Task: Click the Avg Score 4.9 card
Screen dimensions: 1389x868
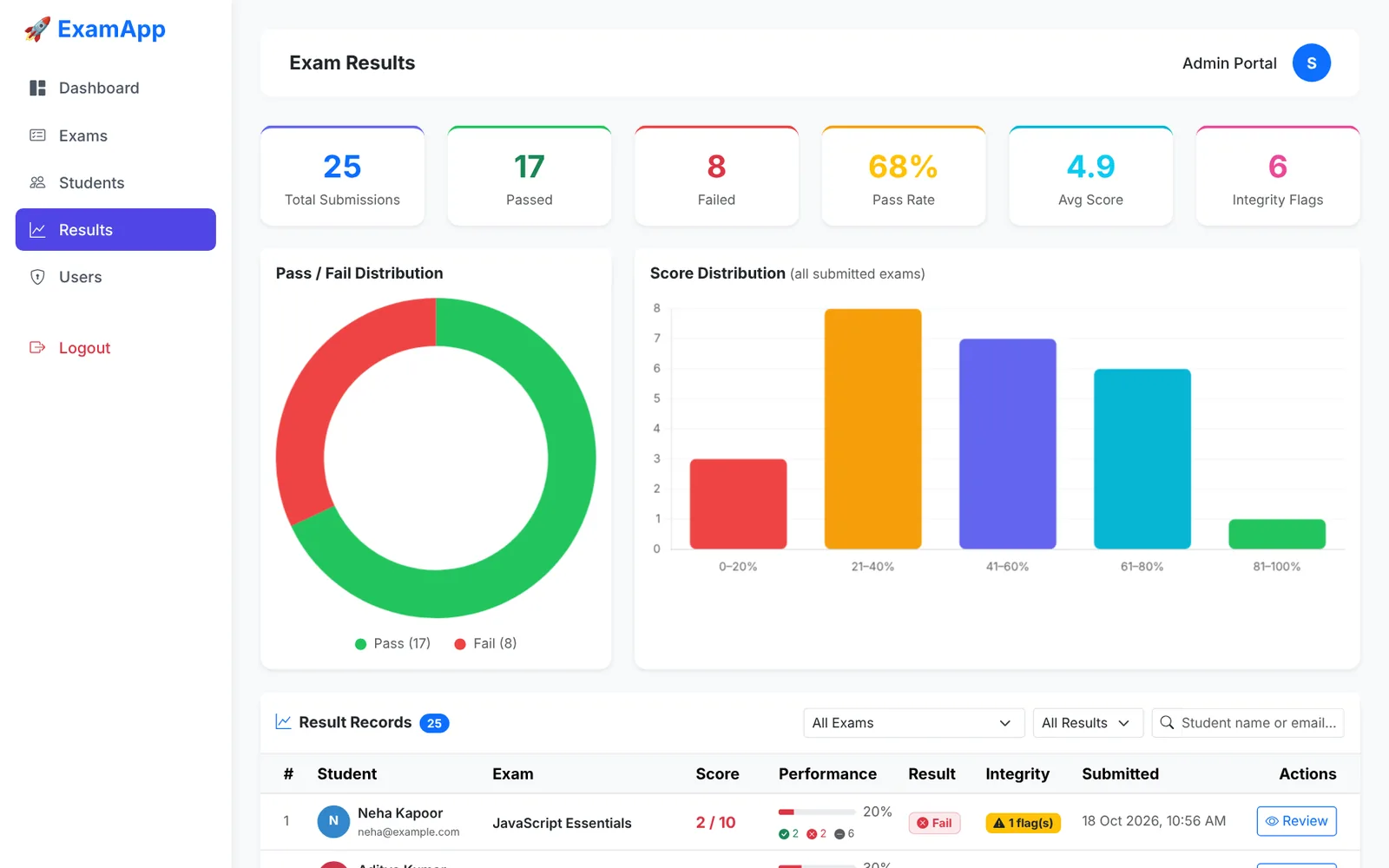Action: (1090, 176)
